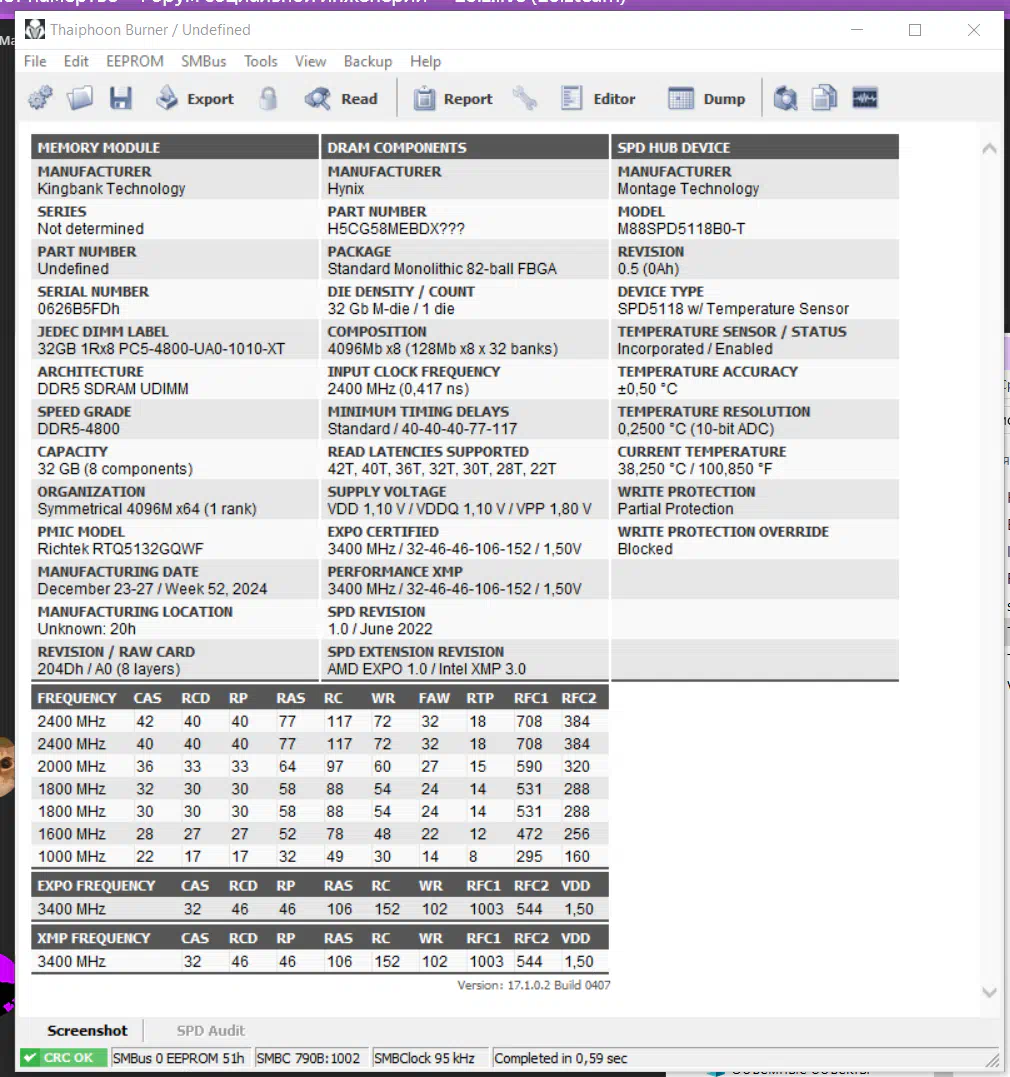The height and width of the screenshot is (1077, 1010).
Task: Open the Edit menu
Action: (x=76, y=61)
